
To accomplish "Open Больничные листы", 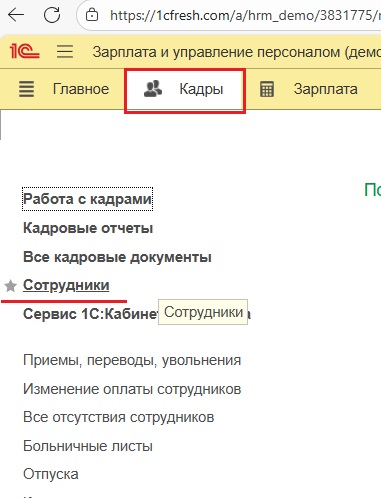I will pyautogui.click(x=88, y=446).
